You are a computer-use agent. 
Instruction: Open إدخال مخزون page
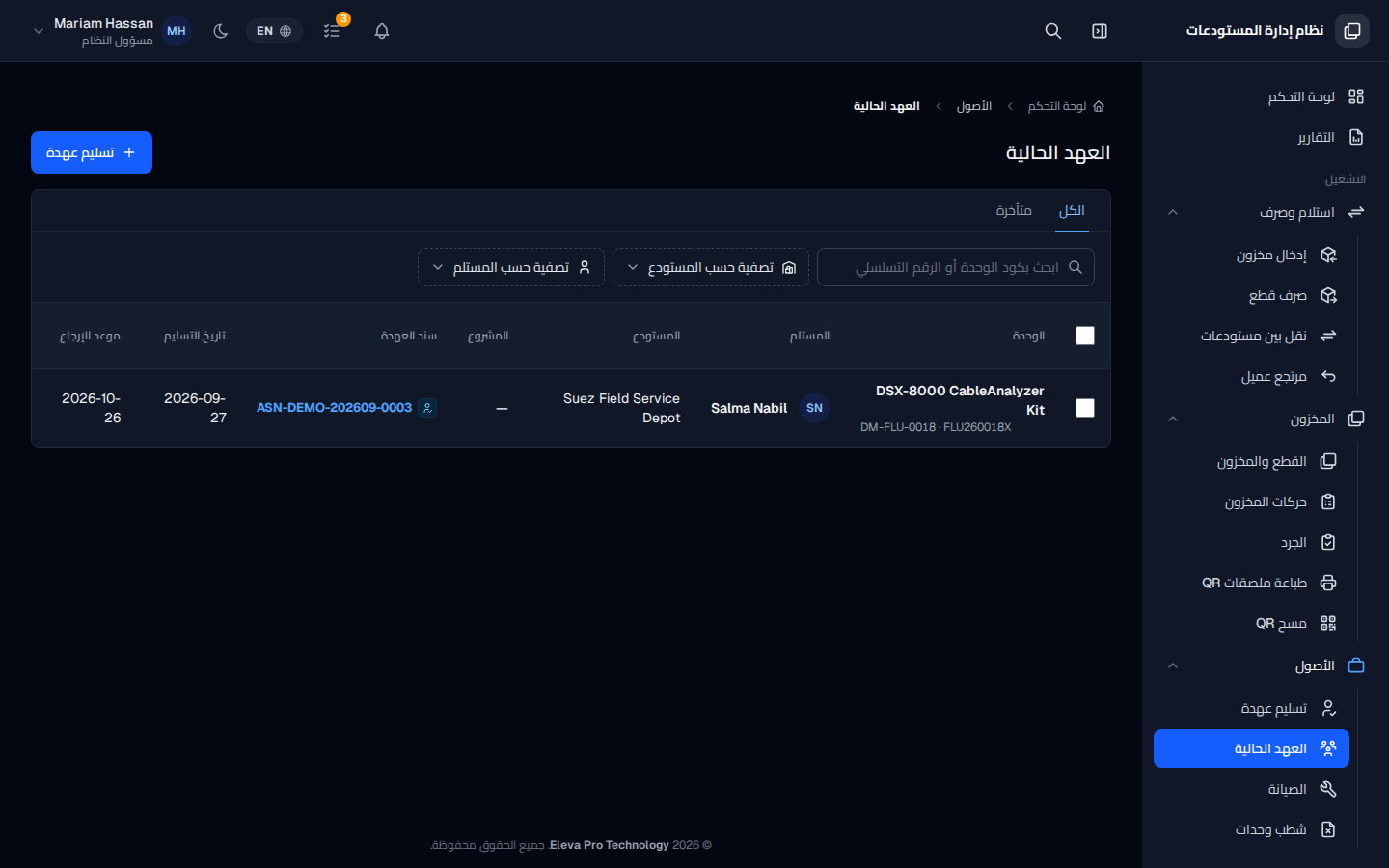click(x=1253, y=255)
